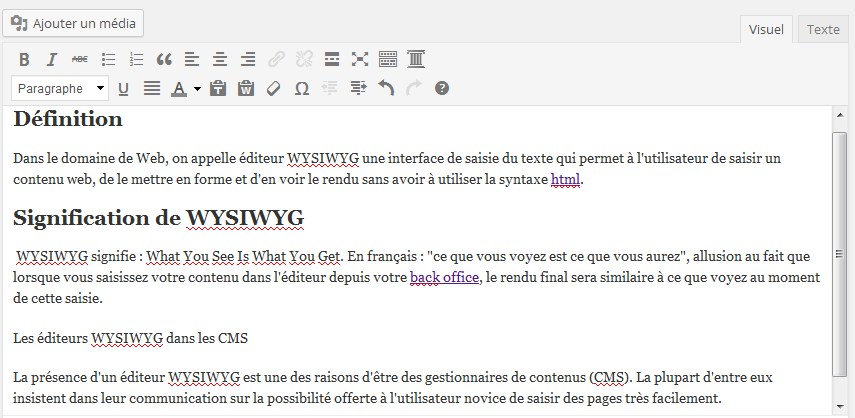
Task: Click the Signification de WYSIWYG heading
Action: pyautogui.click(x=159, y=218)
